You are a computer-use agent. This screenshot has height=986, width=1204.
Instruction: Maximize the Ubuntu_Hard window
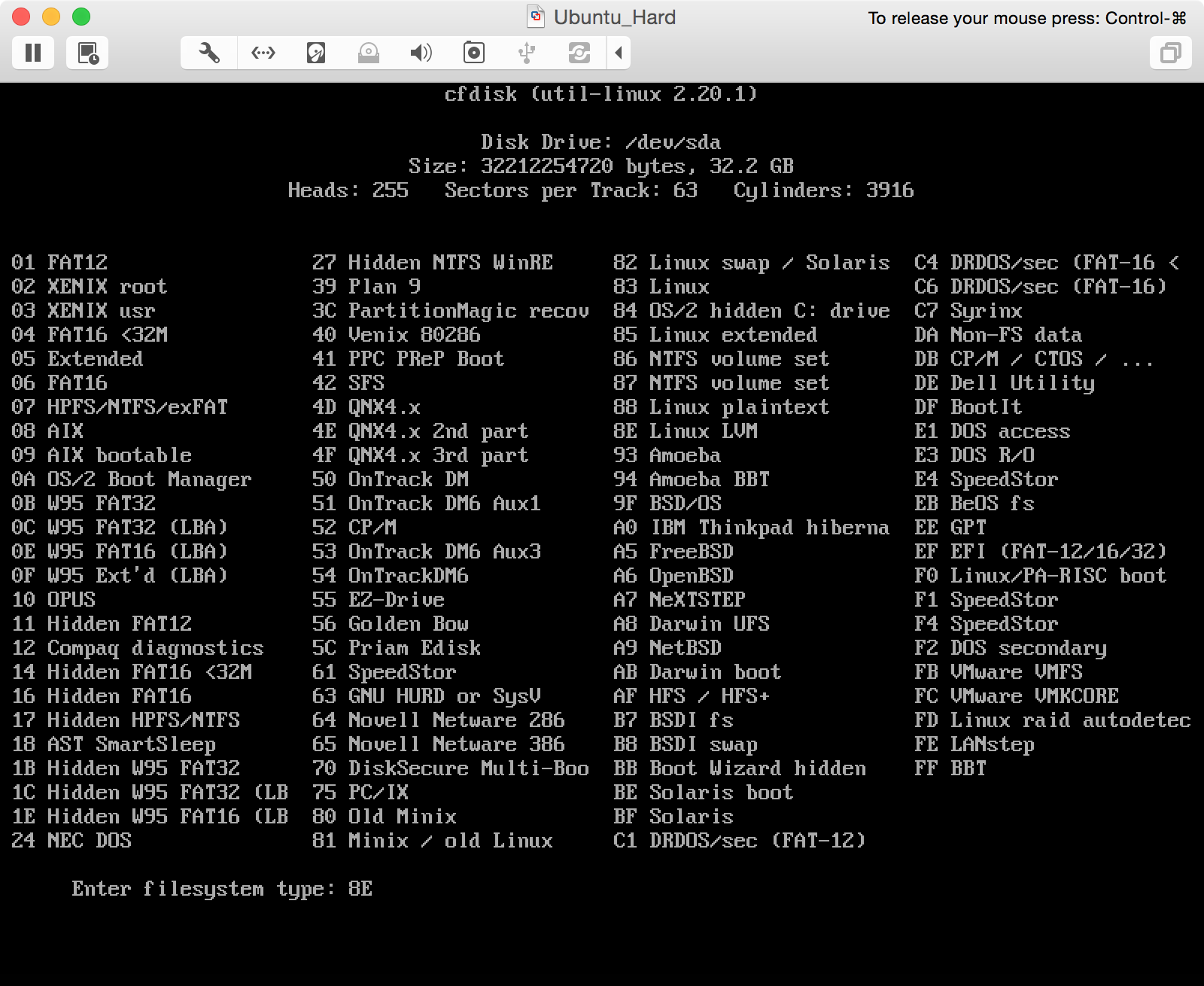point(81,17)
